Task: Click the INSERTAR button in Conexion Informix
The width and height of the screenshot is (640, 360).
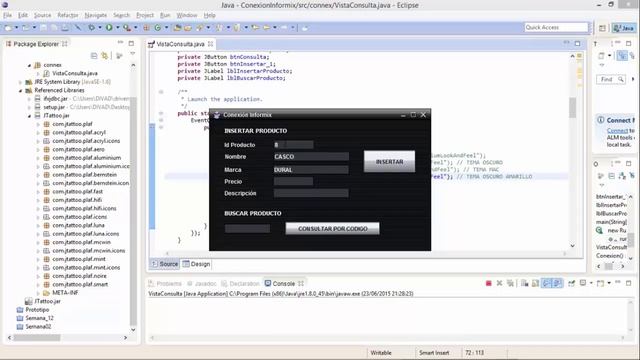Action: 389,162
